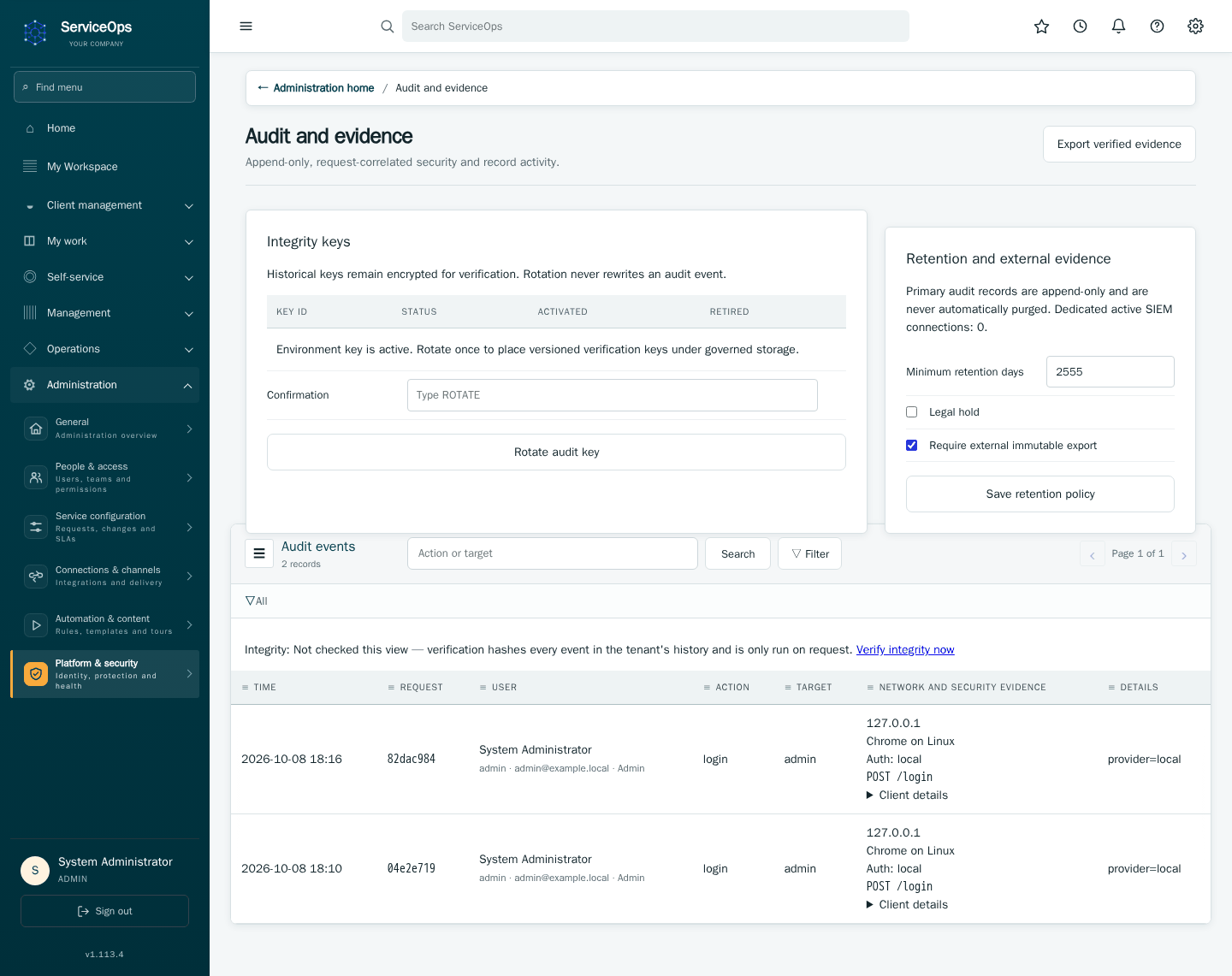Click the favorites star icon
The width and height of the screenshot is (1232, 976).
1041,27
